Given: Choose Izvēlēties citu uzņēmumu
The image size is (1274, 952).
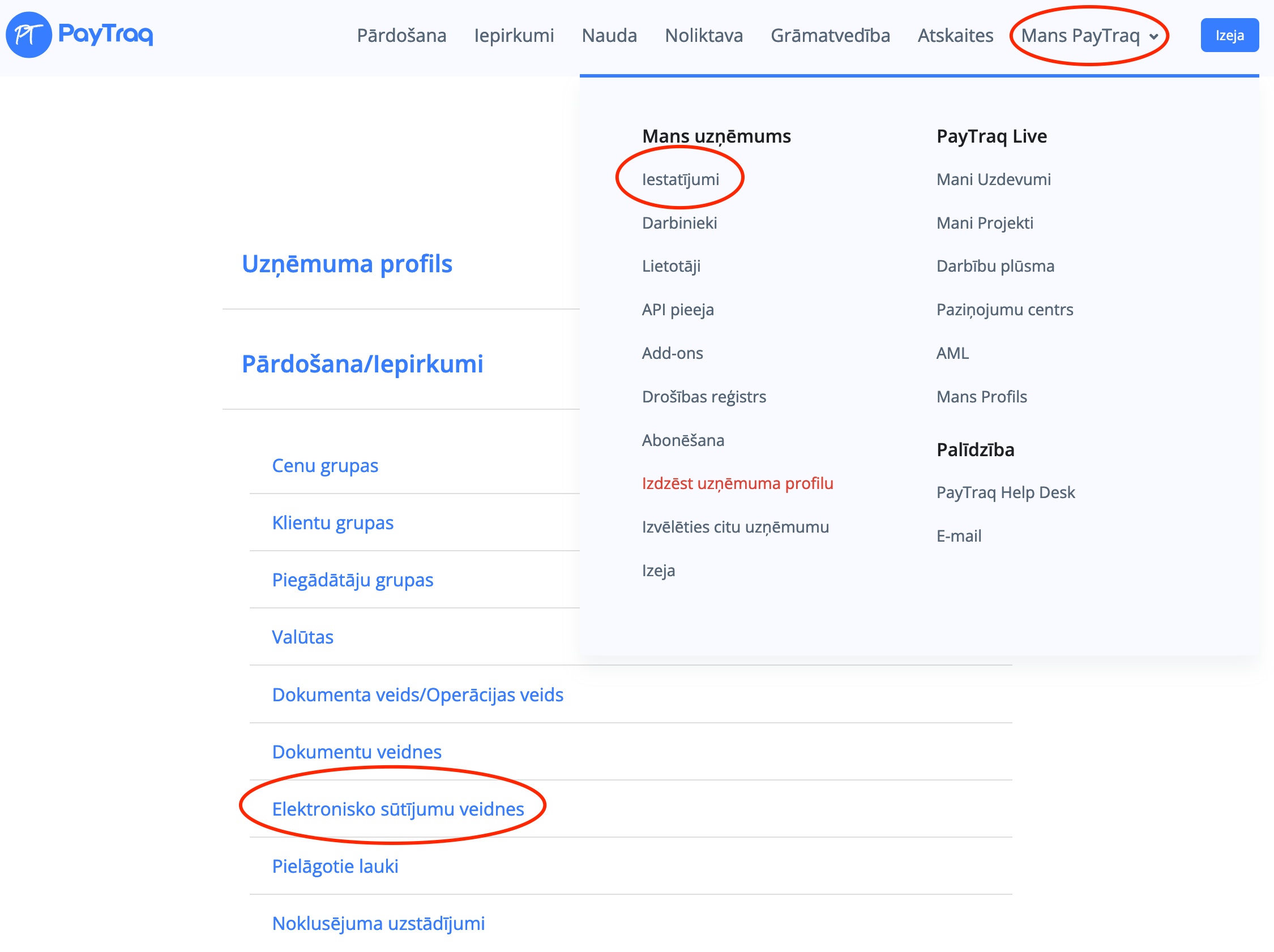Looking at the screenshot, I should tap(735, 528).
